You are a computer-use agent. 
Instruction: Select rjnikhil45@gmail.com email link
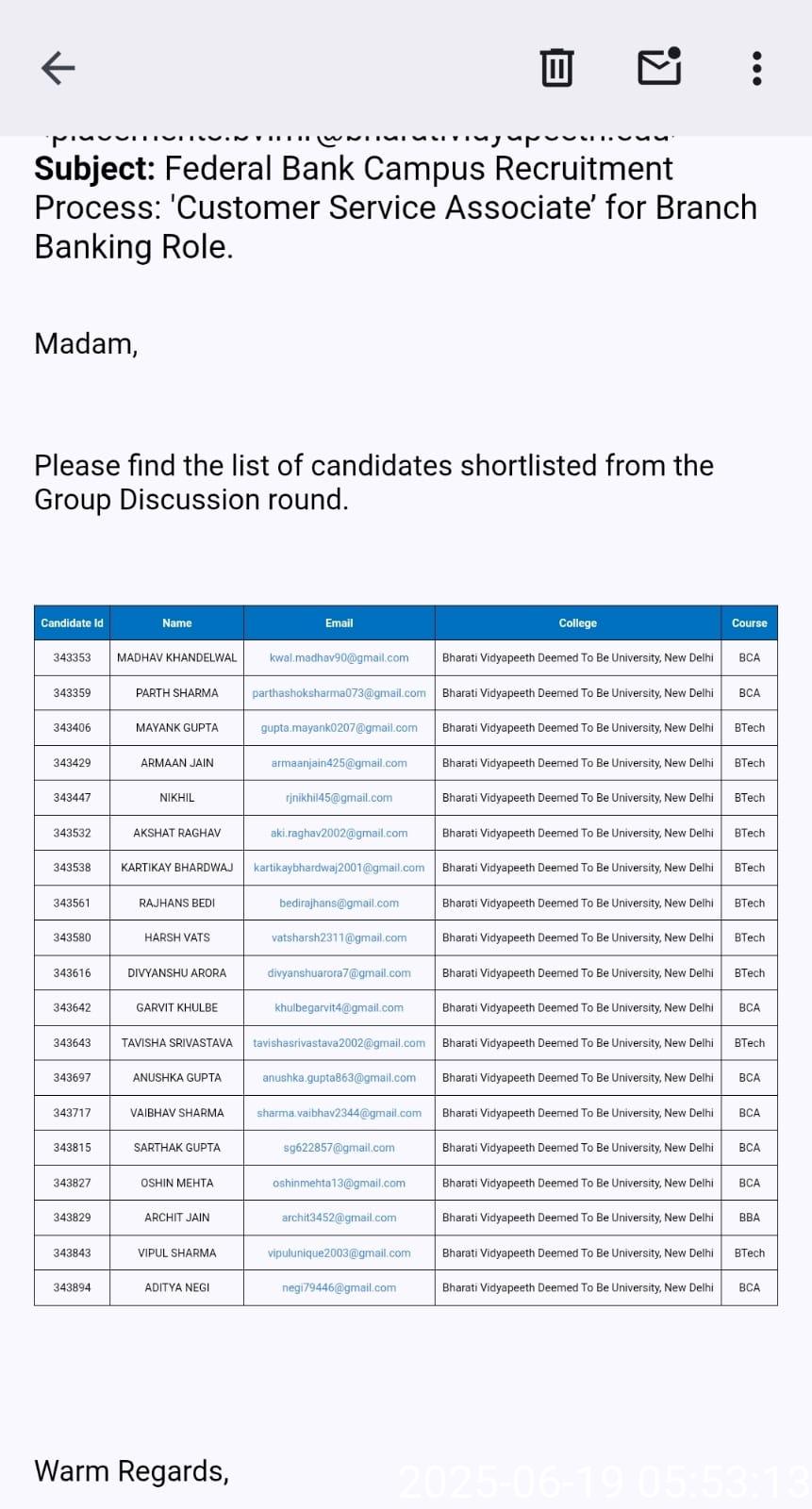[339, 798]
